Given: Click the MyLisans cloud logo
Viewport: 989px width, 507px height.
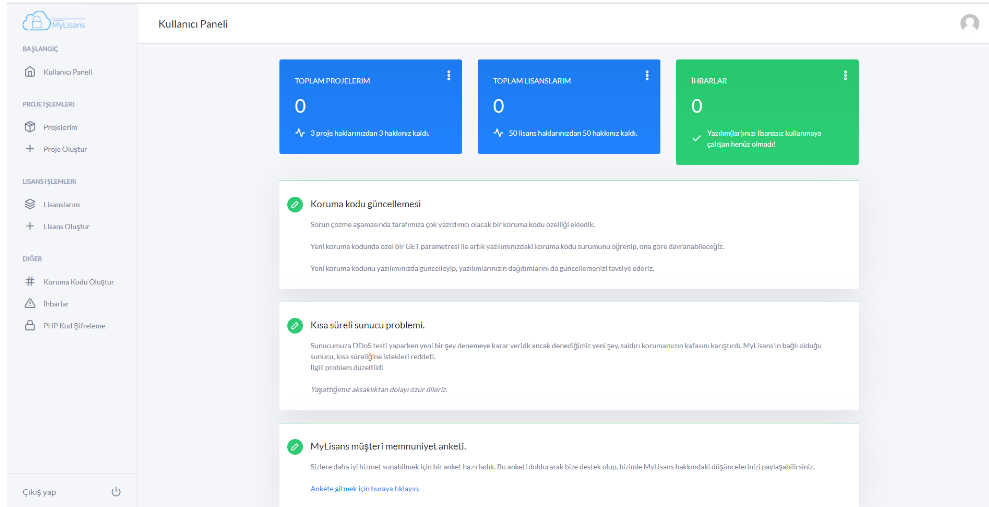Looking at the screenshot, I should (x=54, y=22).
